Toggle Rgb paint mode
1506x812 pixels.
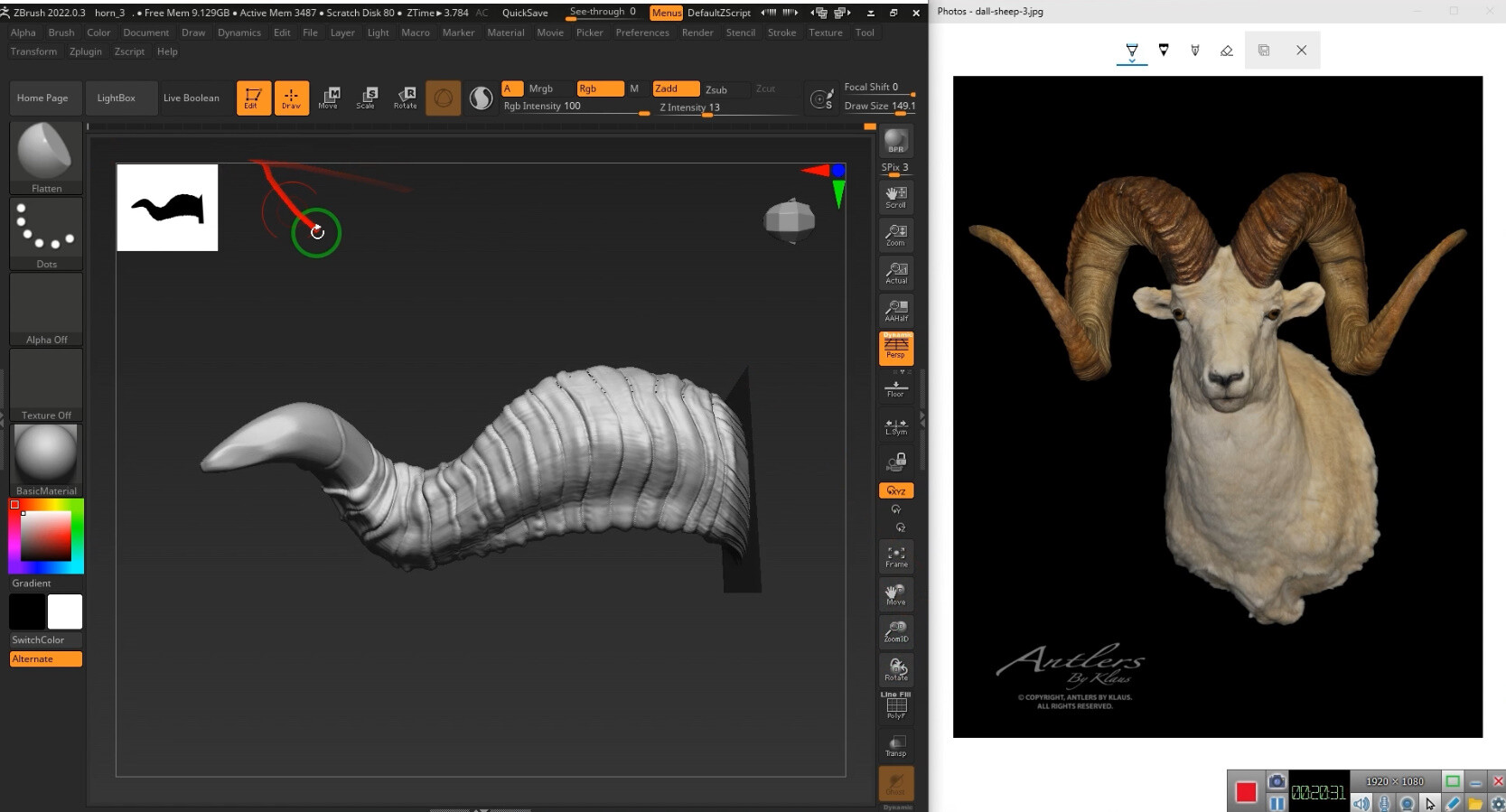(600, 89)
